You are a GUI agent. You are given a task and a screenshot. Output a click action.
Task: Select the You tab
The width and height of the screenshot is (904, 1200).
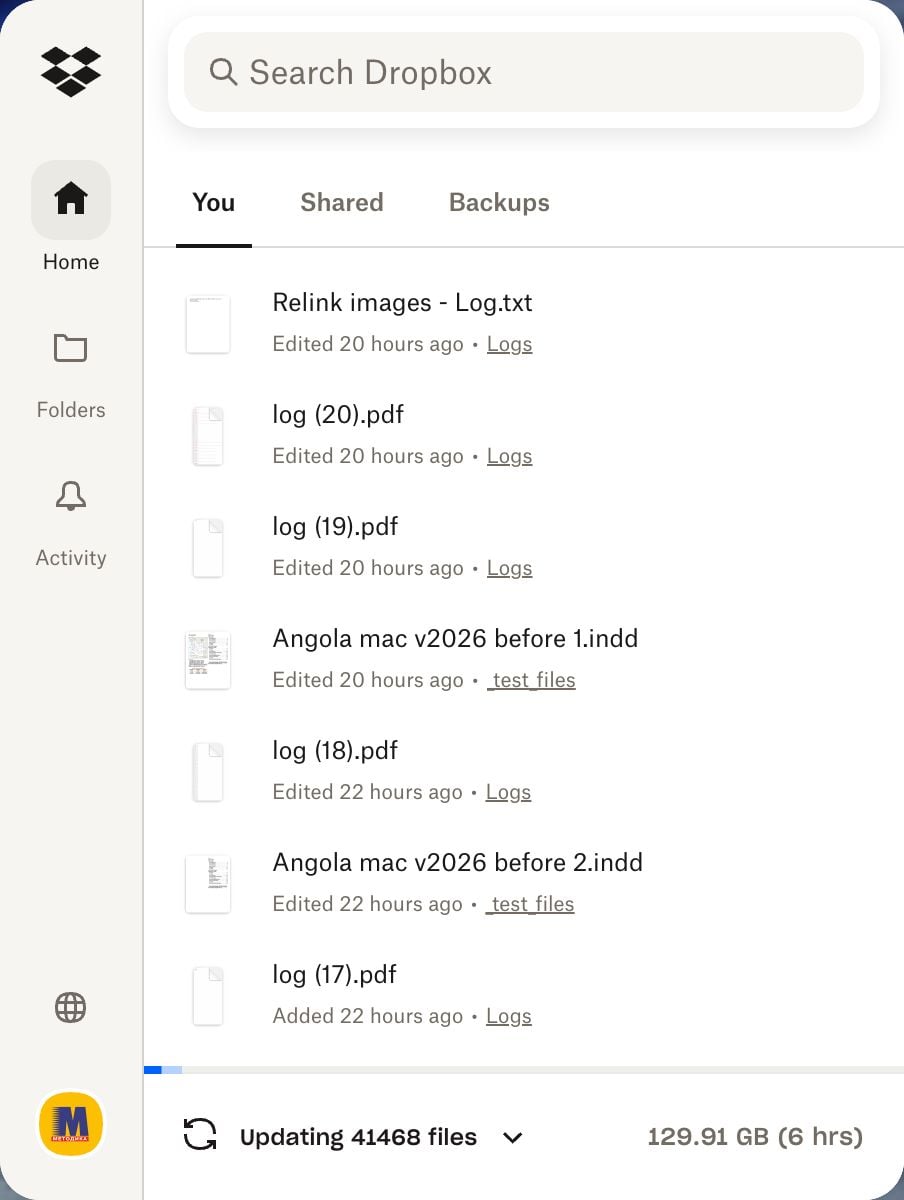tap(213, 202)
